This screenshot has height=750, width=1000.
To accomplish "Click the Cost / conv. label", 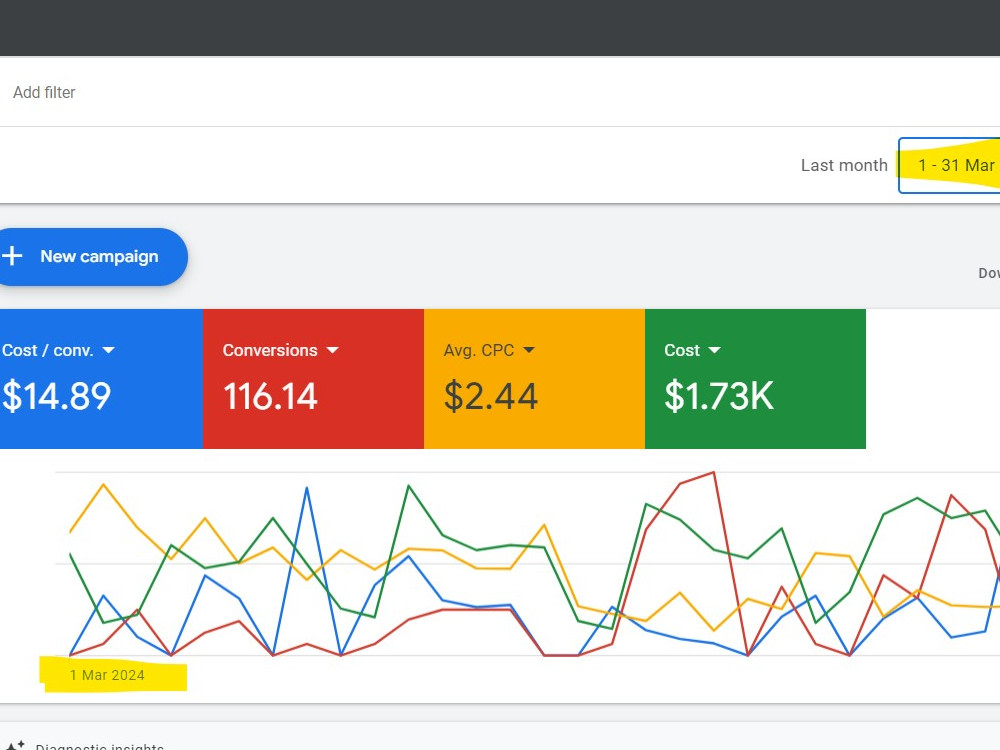I will click(x=48, y=350).
